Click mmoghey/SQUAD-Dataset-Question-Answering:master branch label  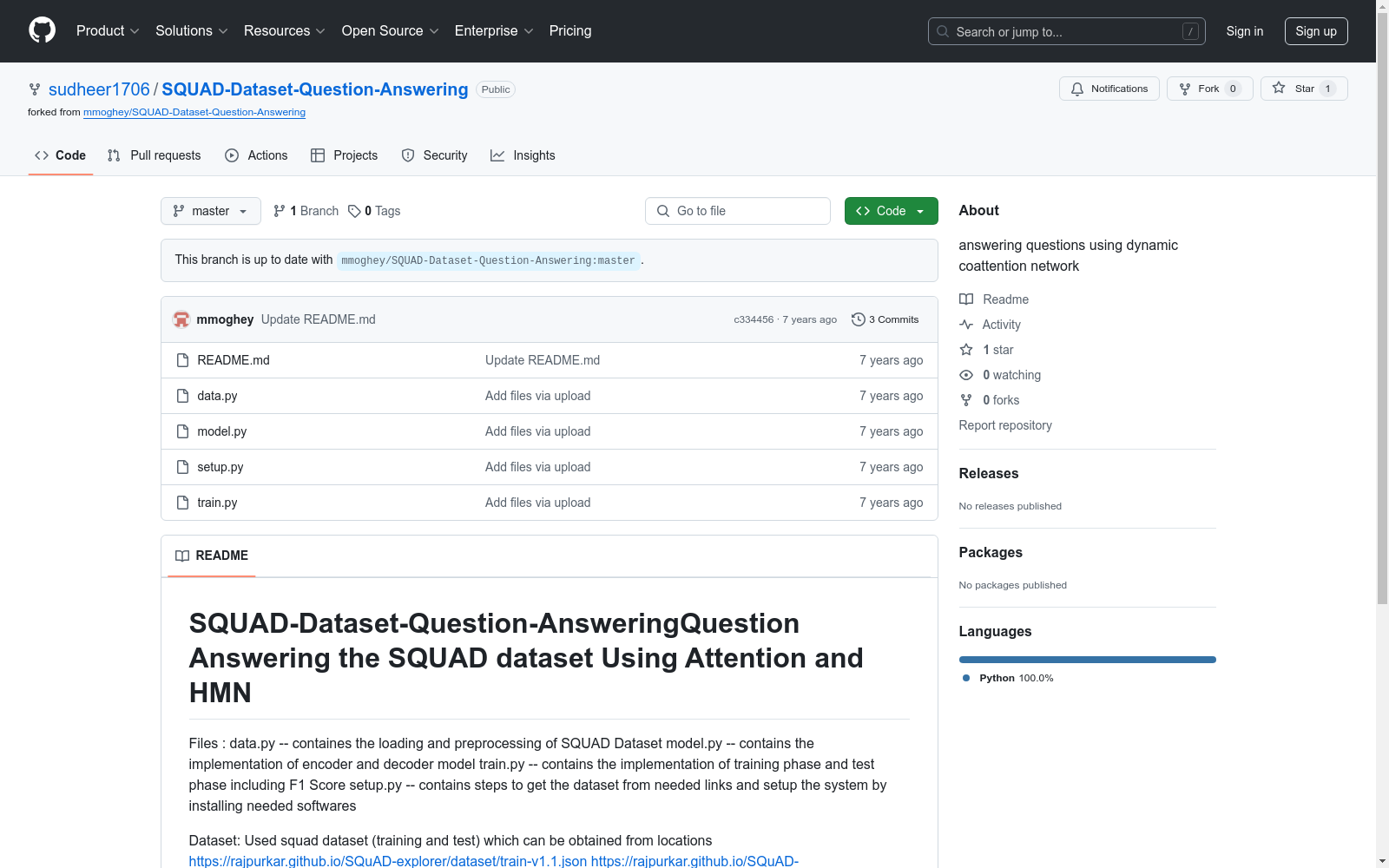coord(488,260)
